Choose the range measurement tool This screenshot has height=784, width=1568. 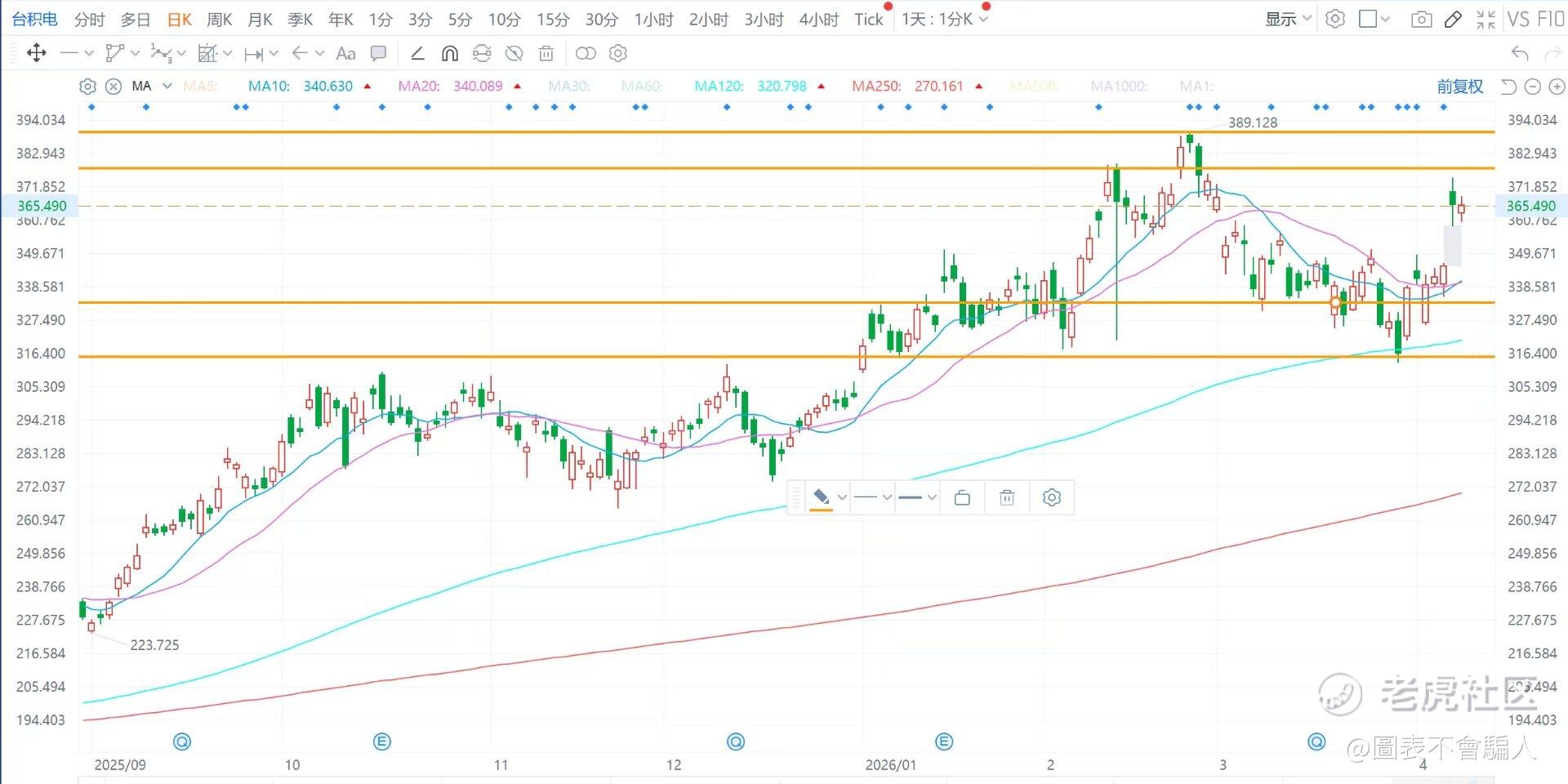click(x=254, y=54)
